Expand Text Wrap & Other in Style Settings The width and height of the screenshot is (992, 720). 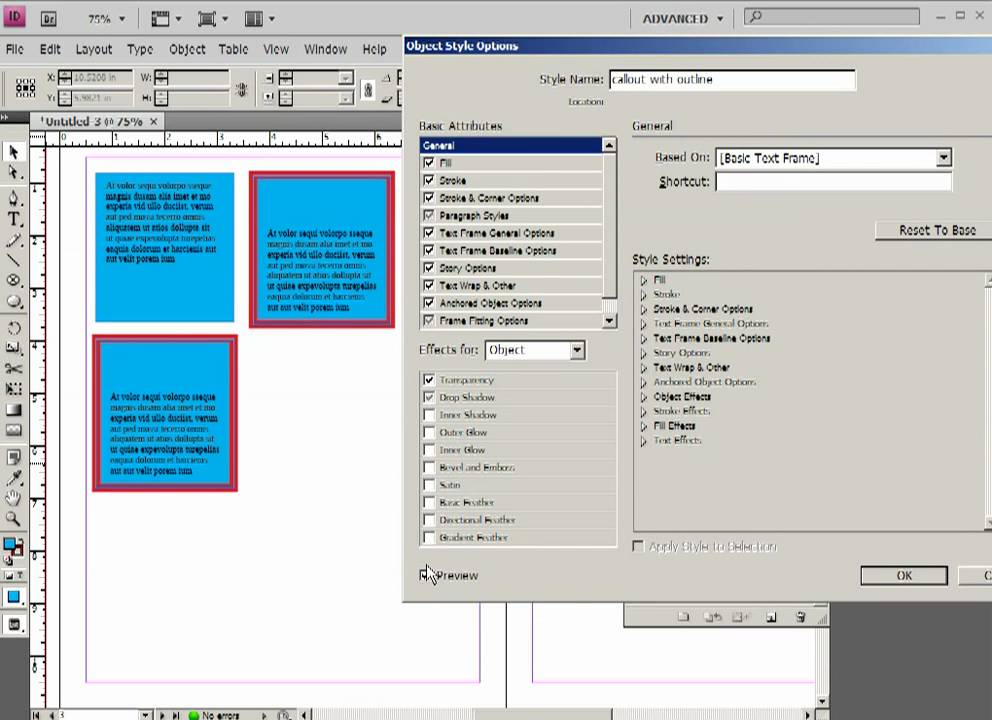[644, 368]
